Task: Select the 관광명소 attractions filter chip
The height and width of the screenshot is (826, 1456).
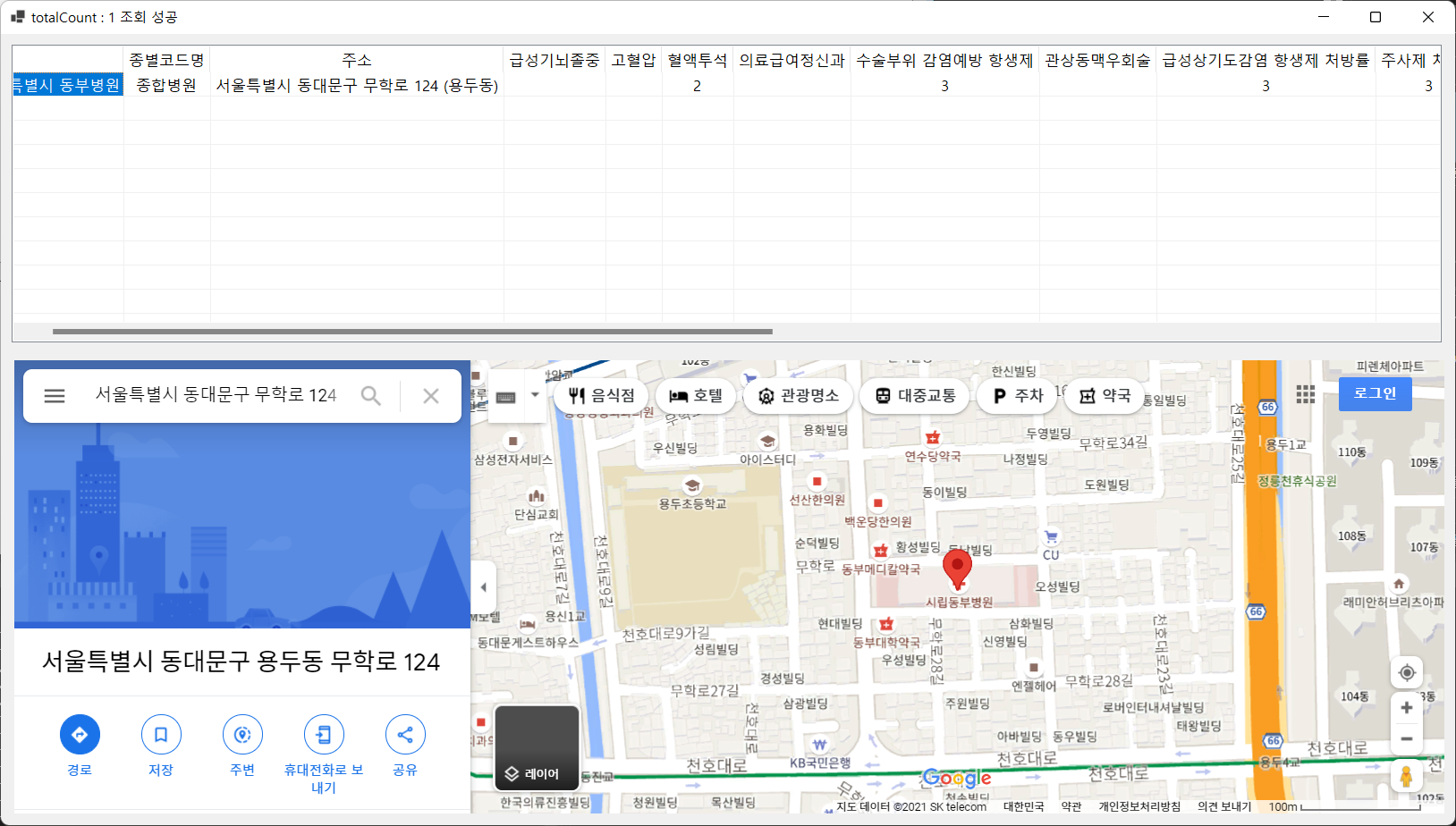Action: [798, 396]
